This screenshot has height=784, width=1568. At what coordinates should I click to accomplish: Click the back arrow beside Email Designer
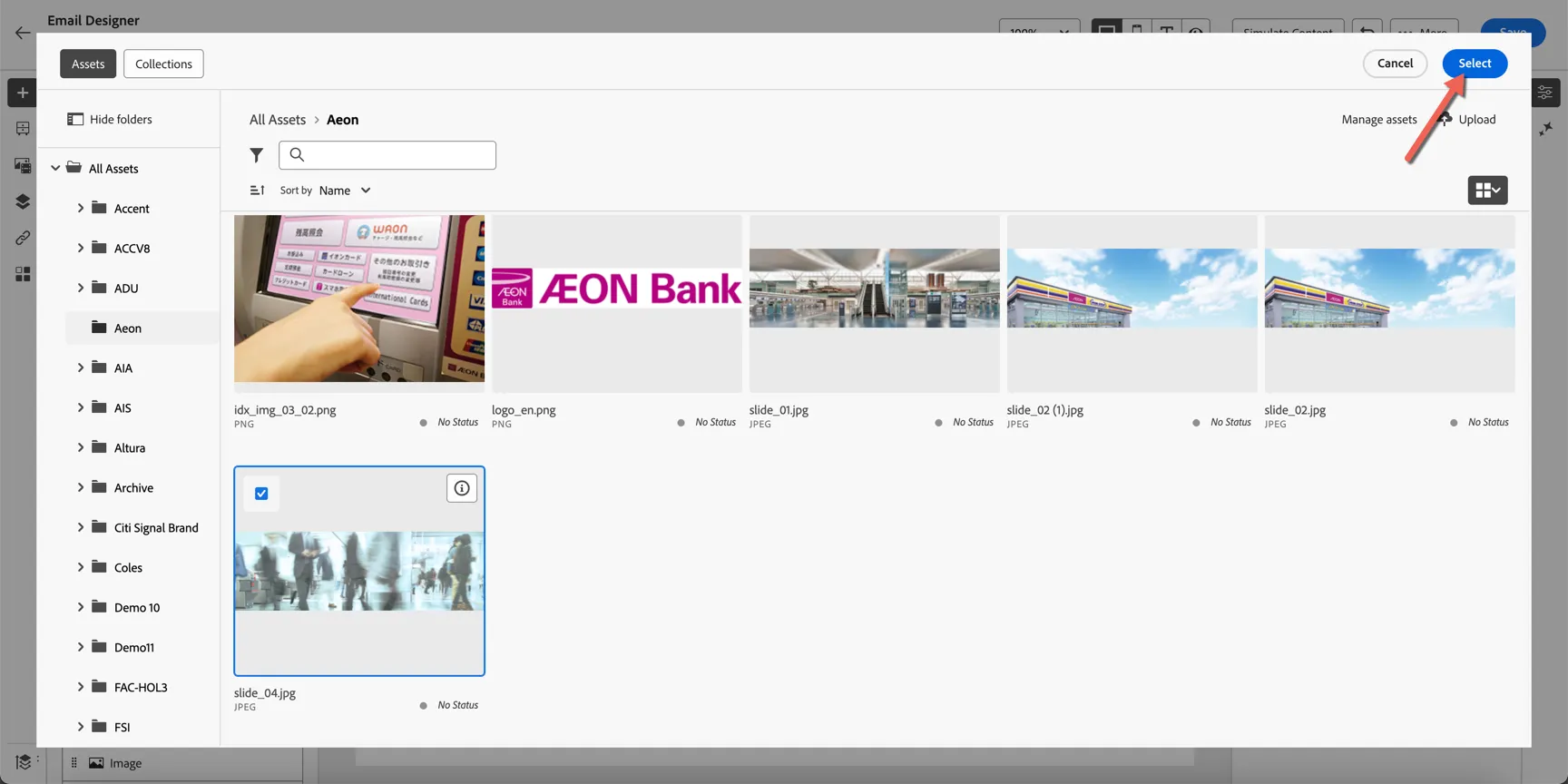23,34
